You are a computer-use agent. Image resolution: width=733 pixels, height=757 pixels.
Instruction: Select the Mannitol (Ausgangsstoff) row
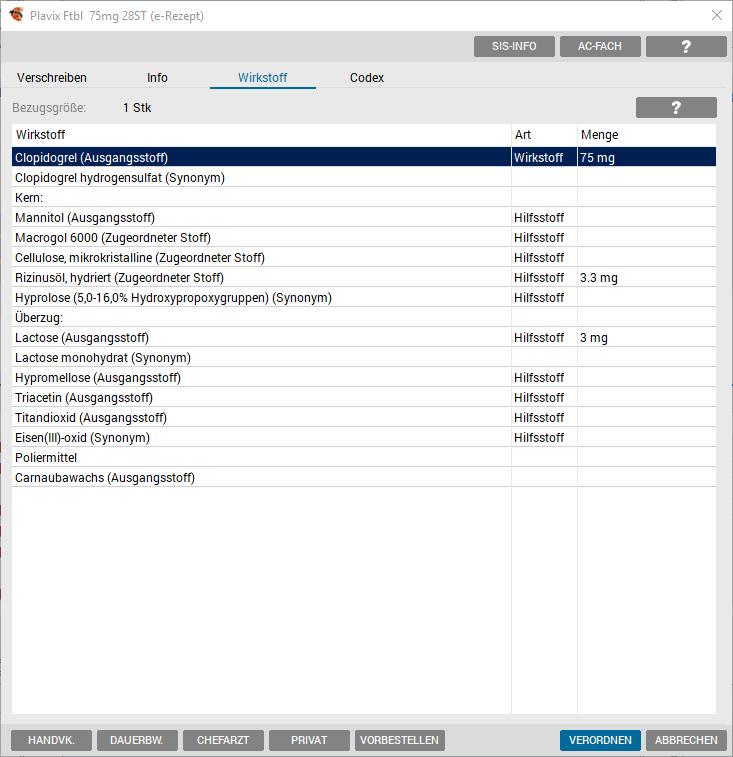pos(364,218)
